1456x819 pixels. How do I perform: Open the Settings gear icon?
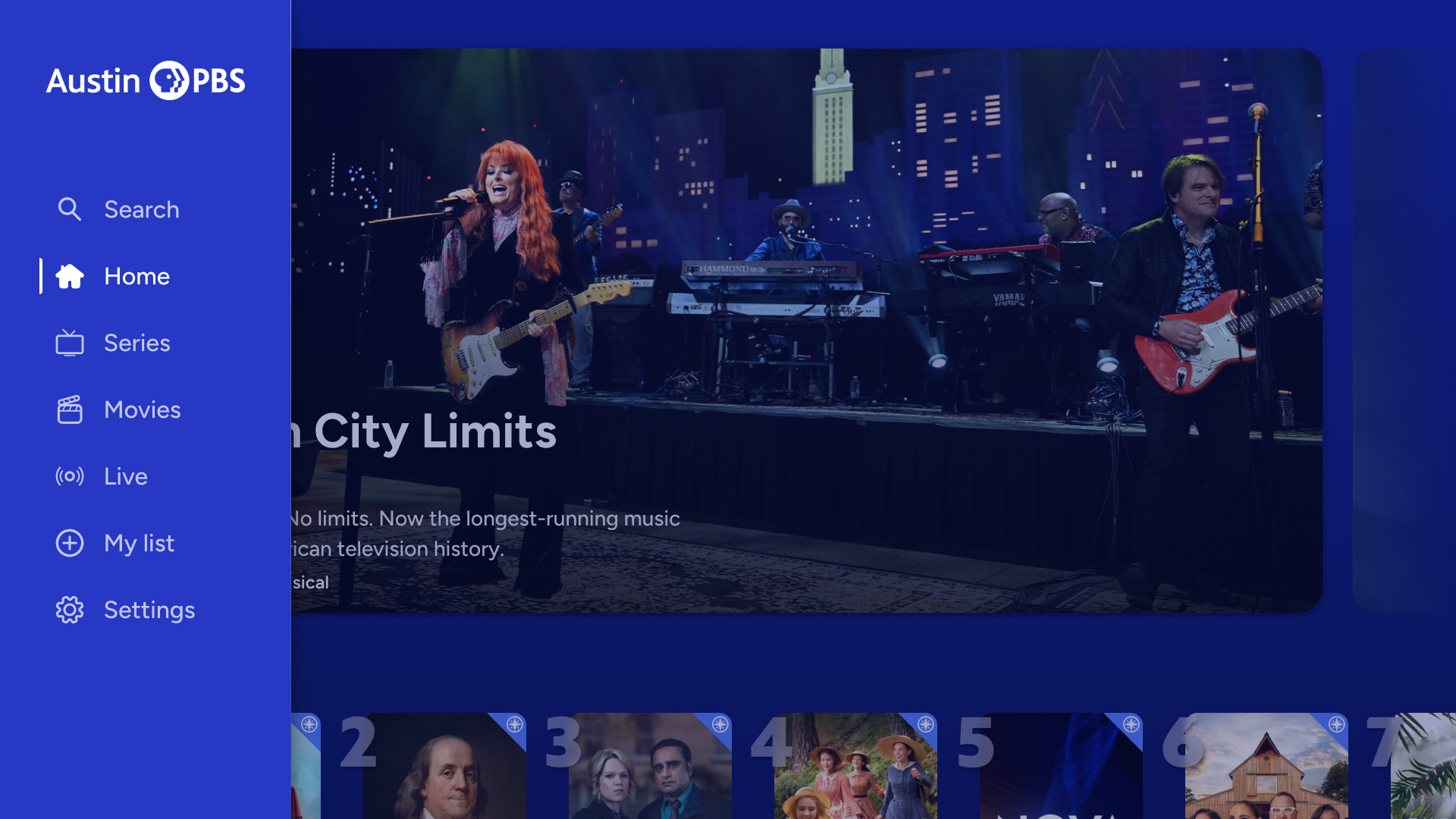pos(70,610)
